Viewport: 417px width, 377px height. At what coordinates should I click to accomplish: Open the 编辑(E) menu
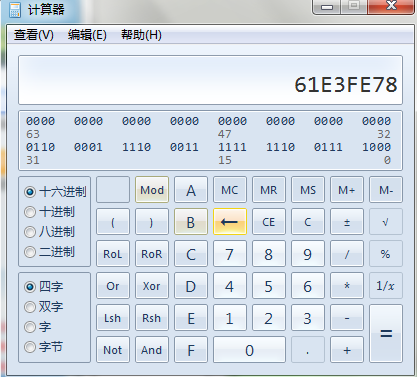pos(87,35)
